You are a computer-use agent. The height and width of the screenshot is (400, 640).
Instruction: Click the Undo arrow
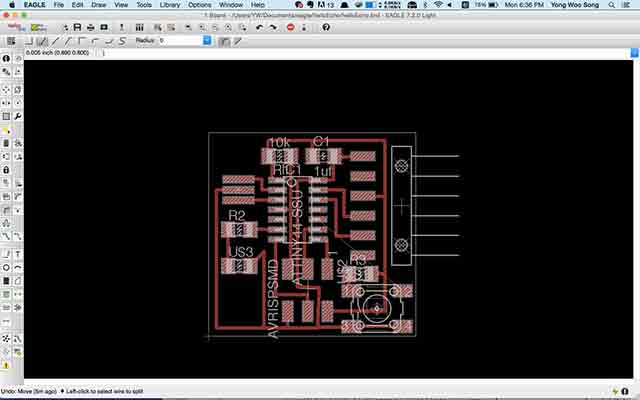pos(260,27)
